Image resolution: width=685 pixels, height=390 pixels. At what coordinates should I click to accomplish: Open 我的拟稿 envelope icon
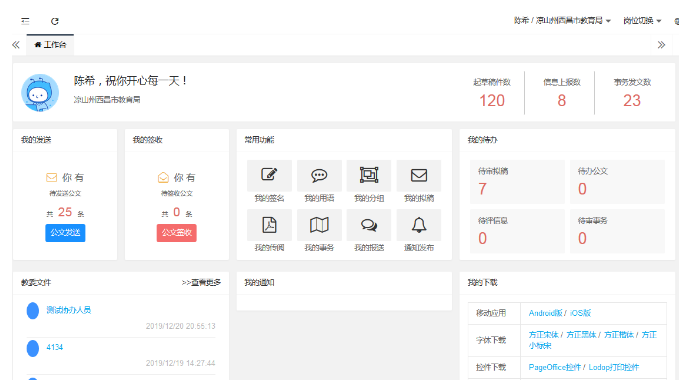point(419,175)
